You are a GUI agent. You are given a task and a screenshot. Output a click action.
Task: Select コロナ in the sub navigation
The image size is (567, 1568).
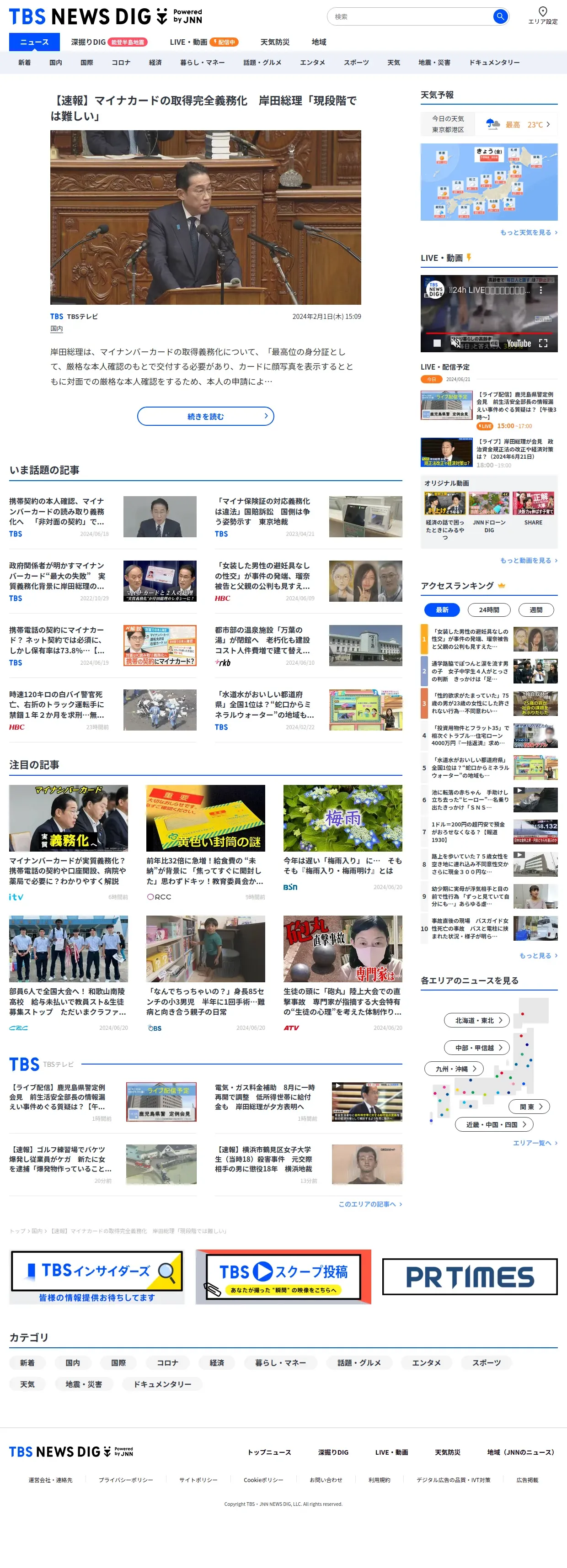tap(121, 62)
